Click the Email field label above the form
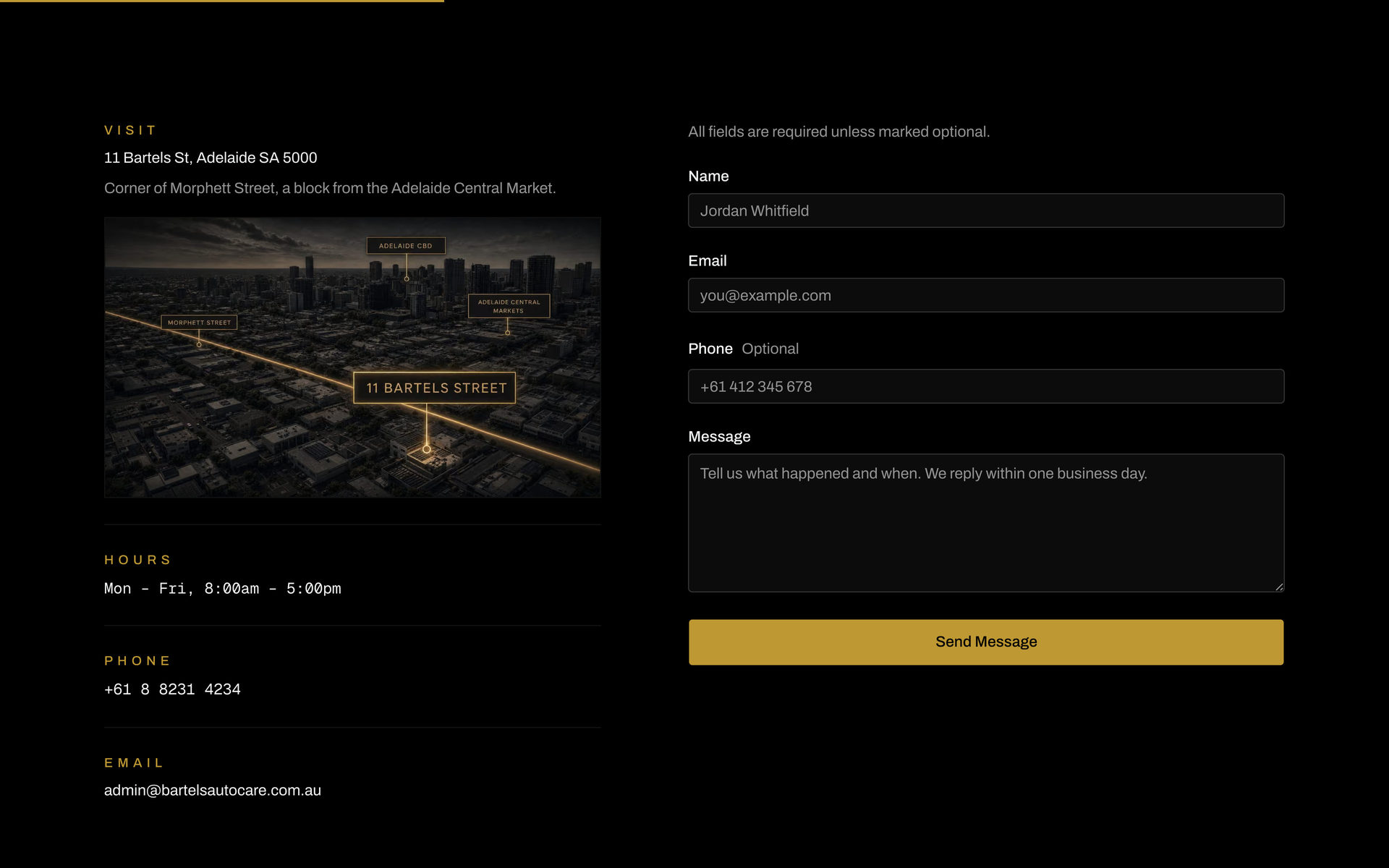The width and height of the screenshot is (1389, 868). 708,261
